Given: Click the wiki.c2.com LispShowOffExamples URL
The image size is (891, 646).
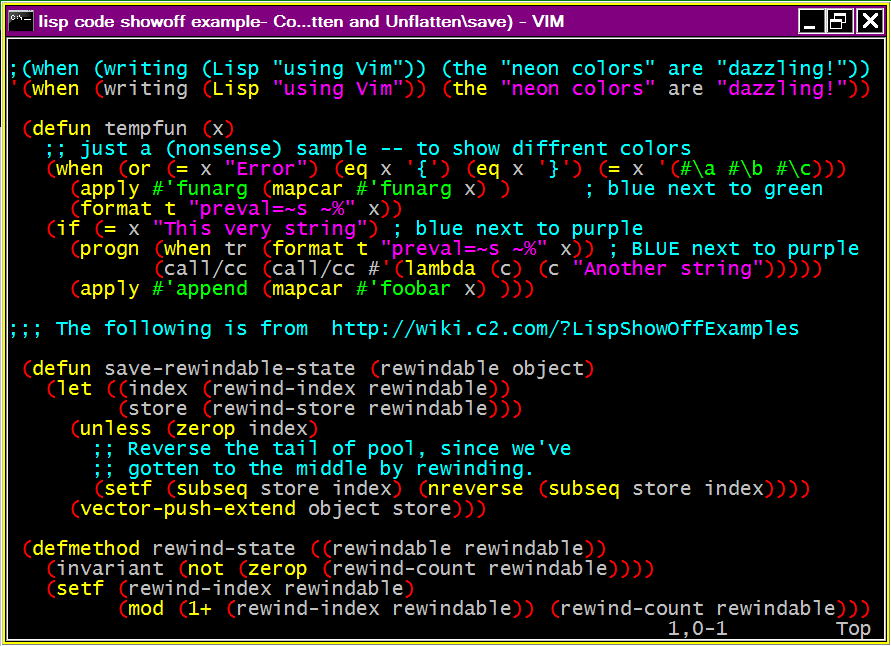Looking at the screenshot, I should click(565, 329).
